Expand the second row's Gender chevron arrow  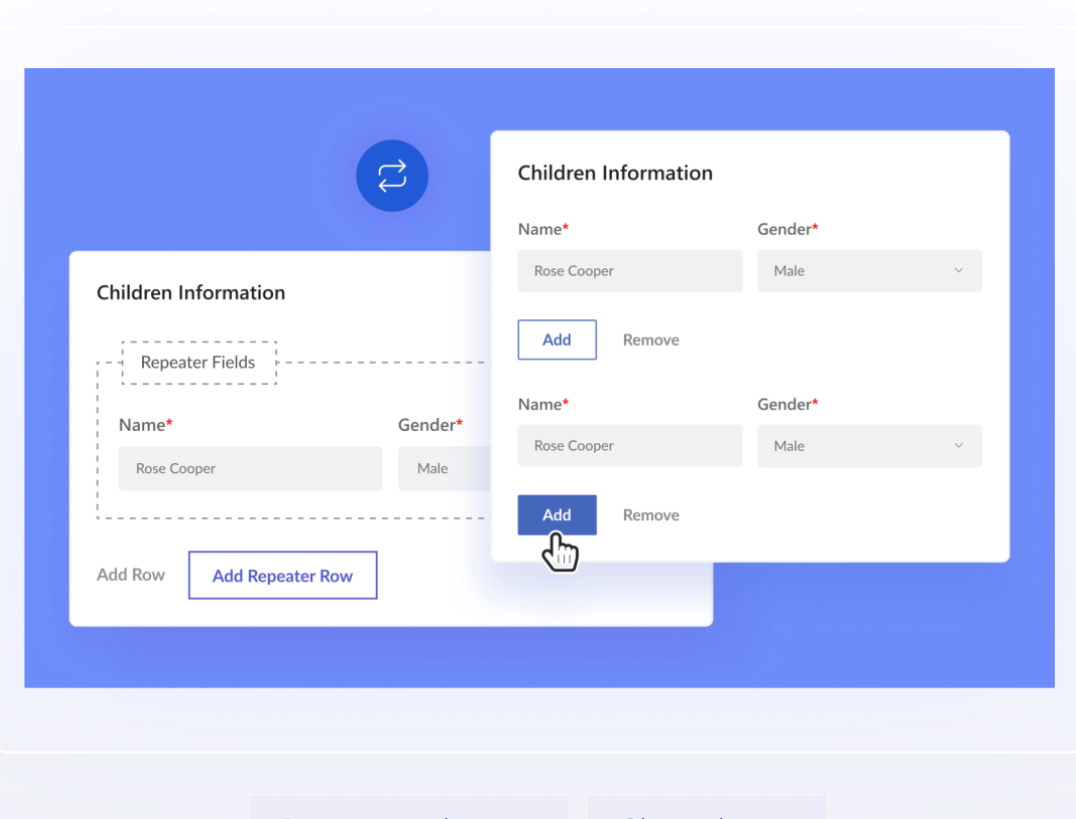[x=958, y=446]
